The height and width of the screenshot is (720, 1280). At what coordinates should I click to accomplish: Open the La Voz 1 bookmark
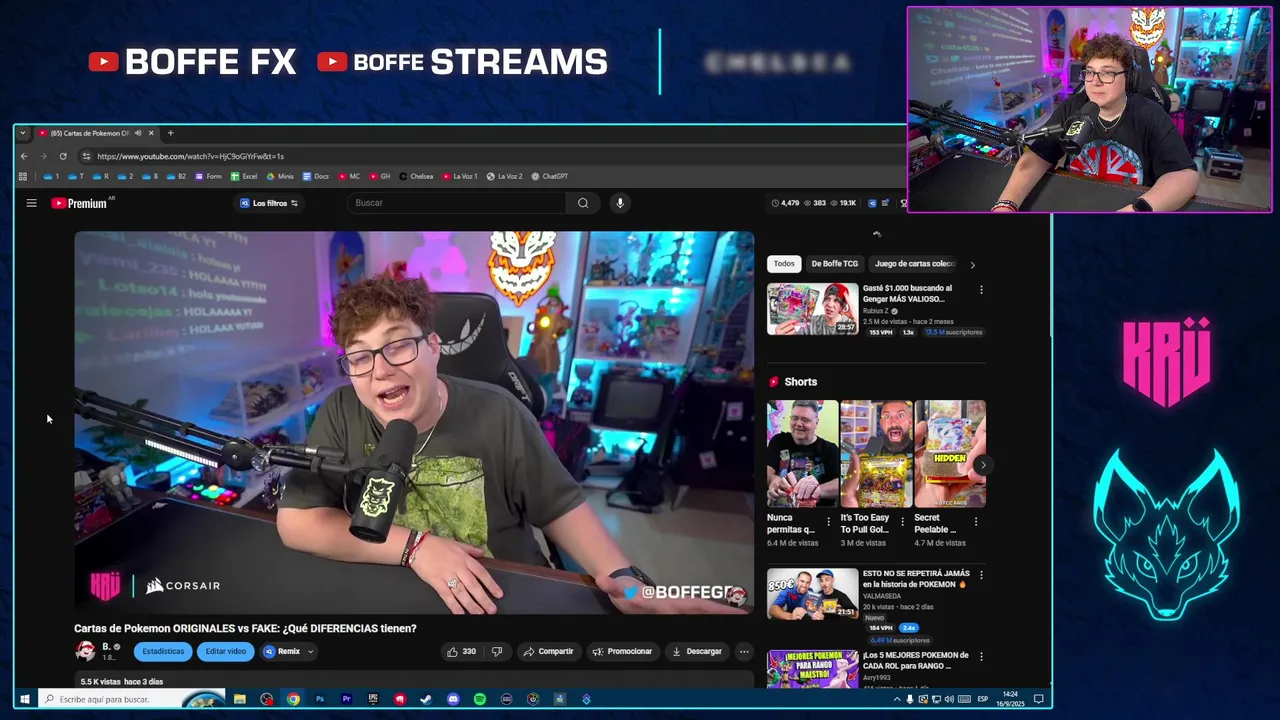point(460,176)
